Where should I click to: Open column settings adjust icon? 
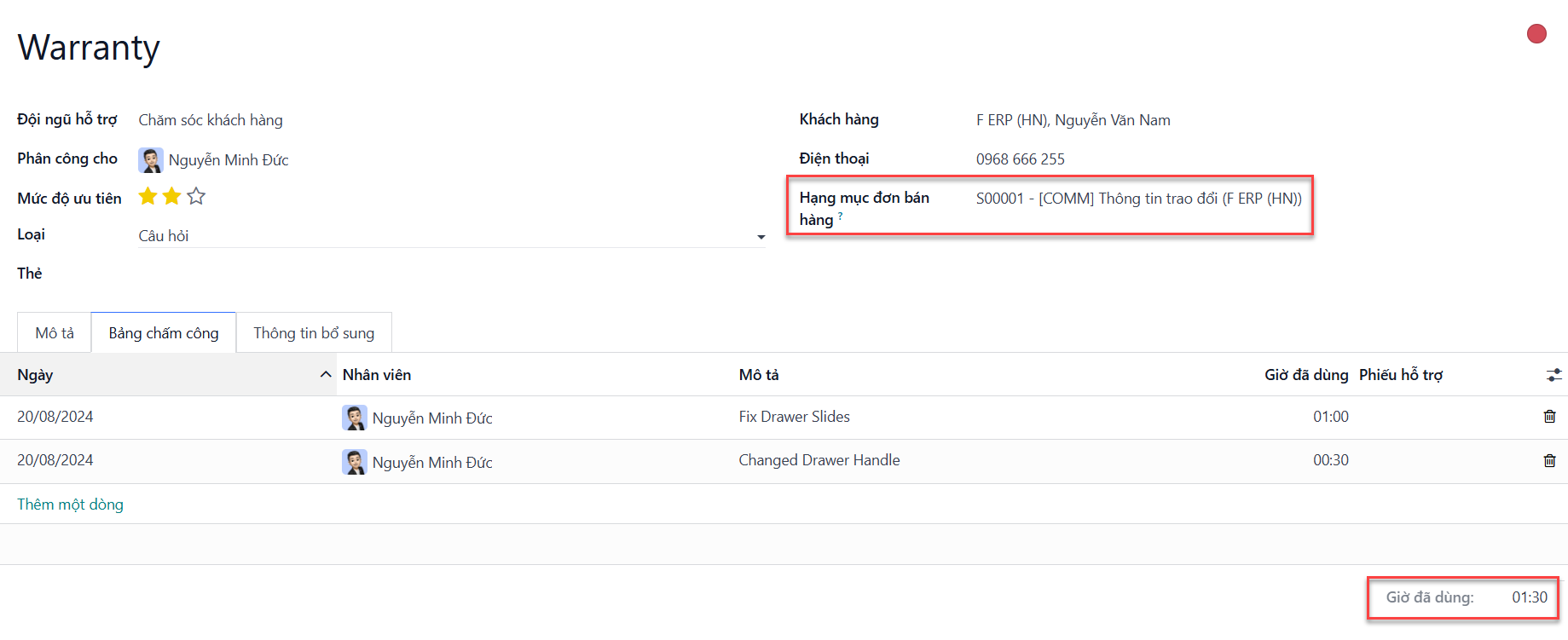tap(1554, 375)
